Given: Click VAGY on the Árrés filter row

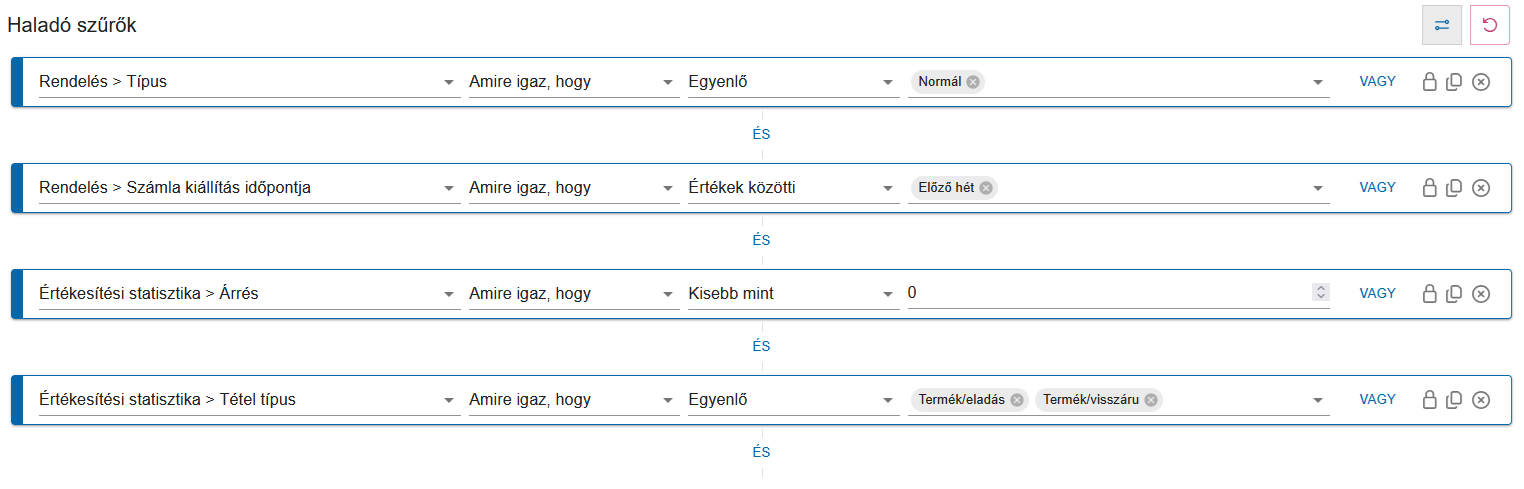Looking at the screenshot, I should [1377, 294].
